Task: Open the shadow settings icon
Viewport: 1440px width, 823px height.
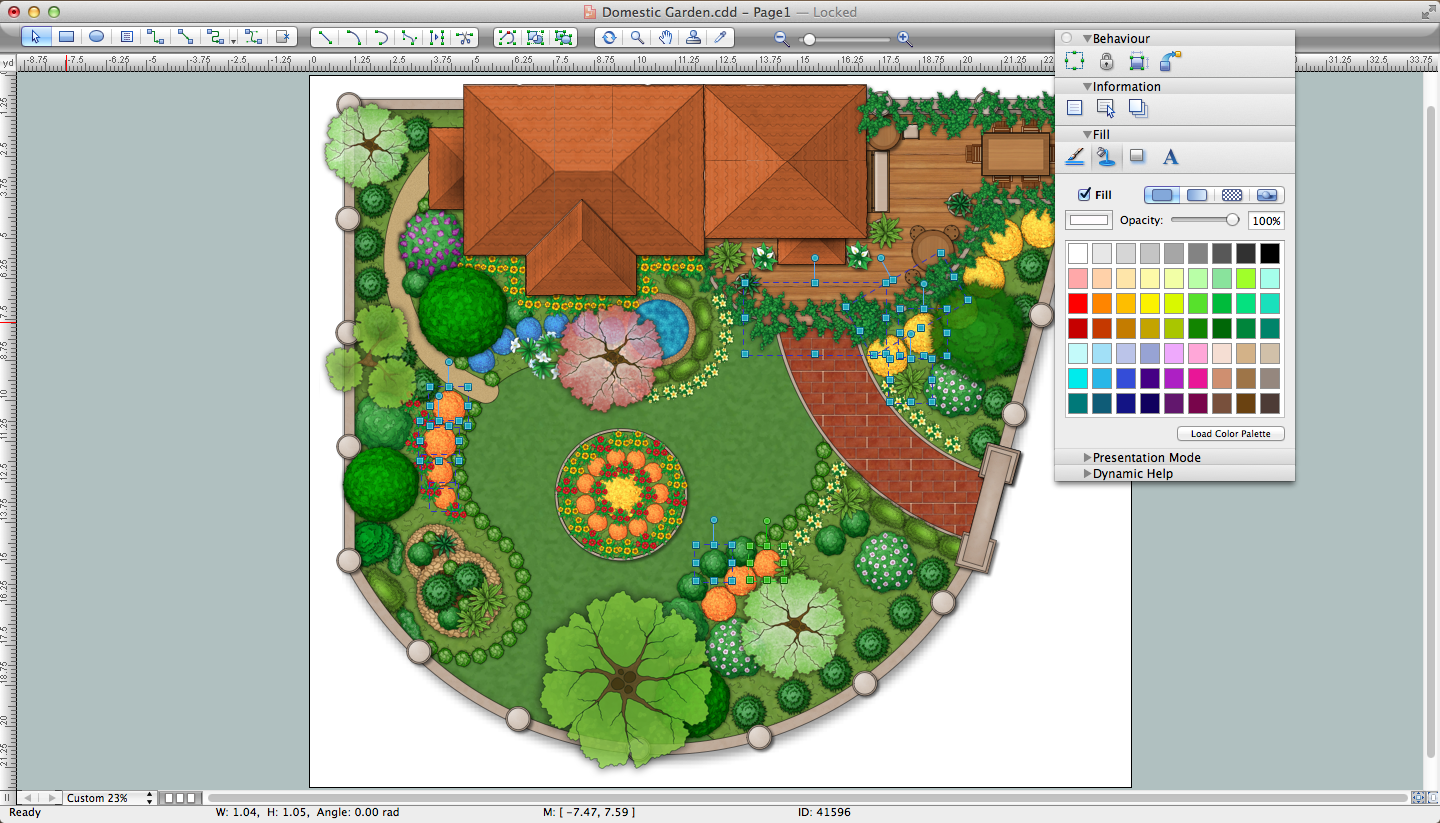Action: [1137, 156]
